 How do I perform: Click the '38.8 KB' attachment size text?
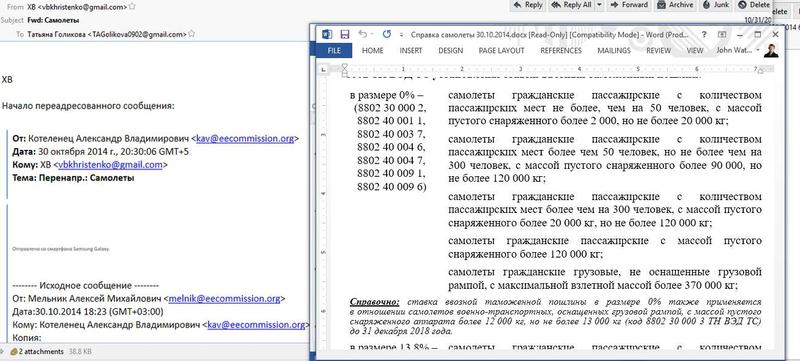pos(81,351)
